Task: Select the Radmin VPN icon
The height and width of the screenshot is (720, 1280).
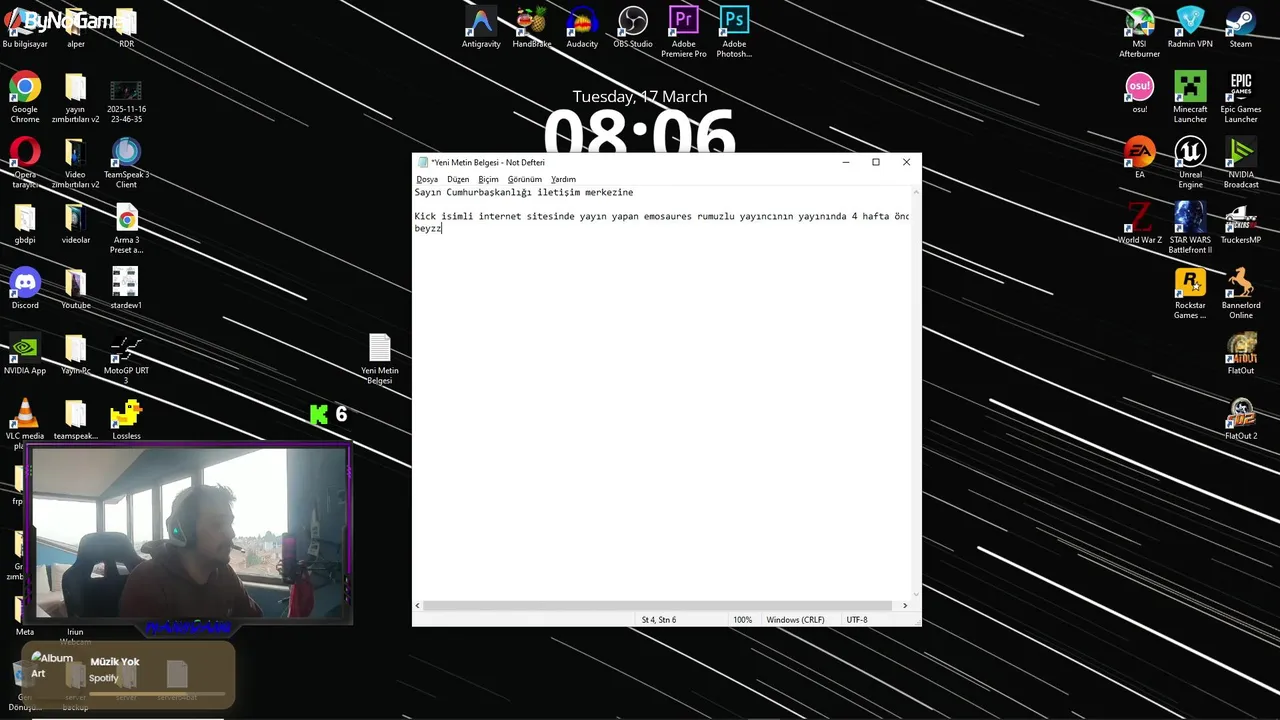Action: [1190, 27]
